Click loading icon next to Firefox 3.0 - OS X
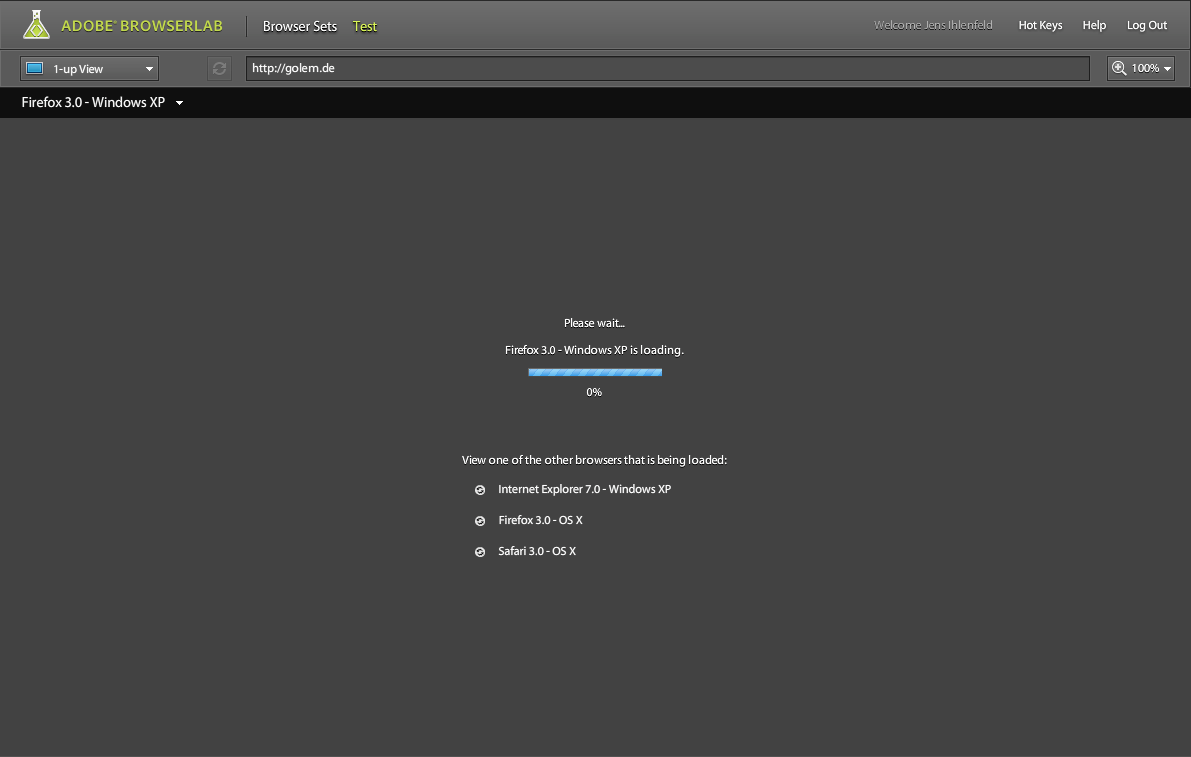Screen dimensions: 1191x757 480,521
